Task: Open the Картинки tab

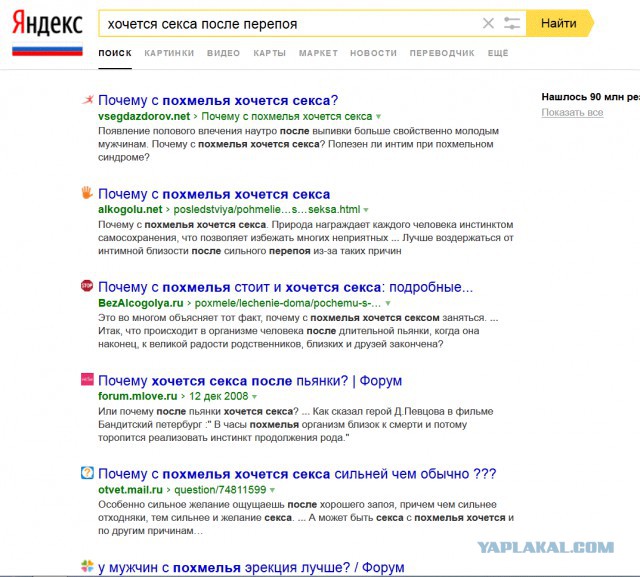Action: coord(169,53)
